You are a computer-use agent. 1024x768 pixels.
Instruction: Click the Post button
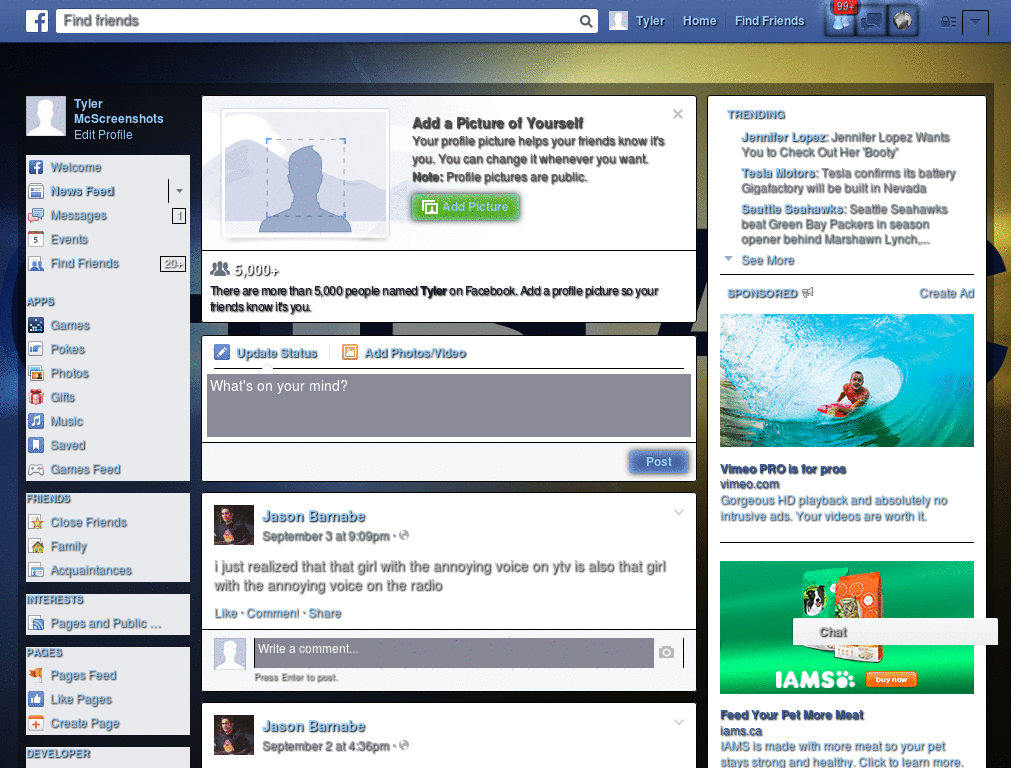coord(659,462)
